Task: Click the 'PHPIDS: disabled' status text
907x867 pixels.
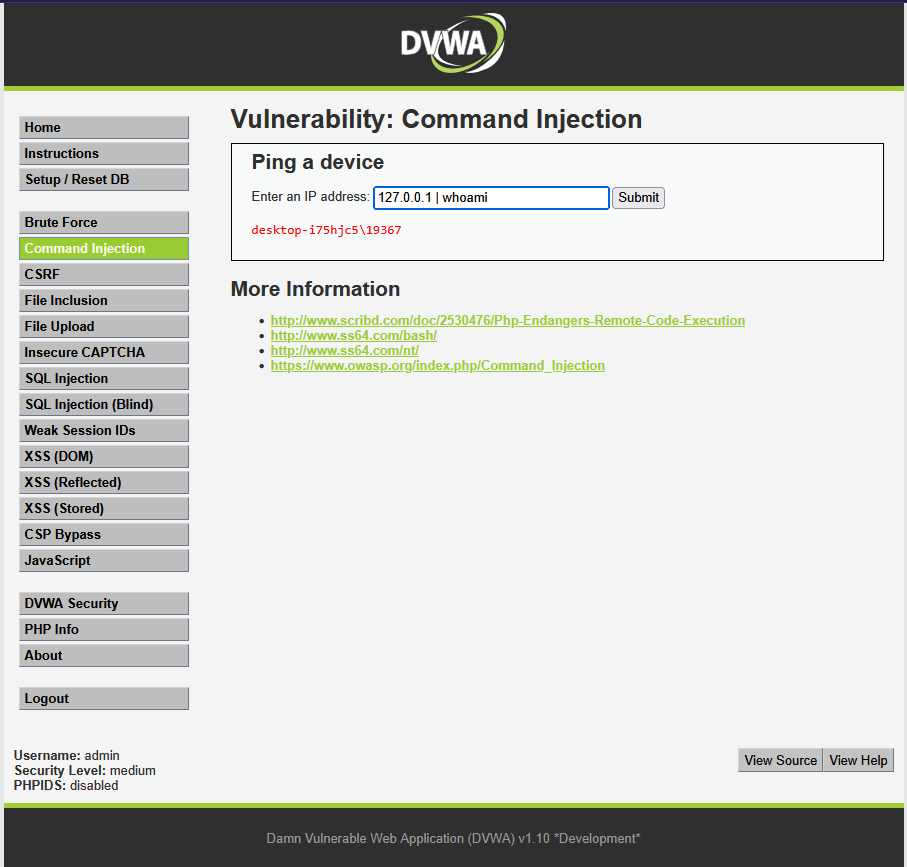Action: (x=66, y=785)
